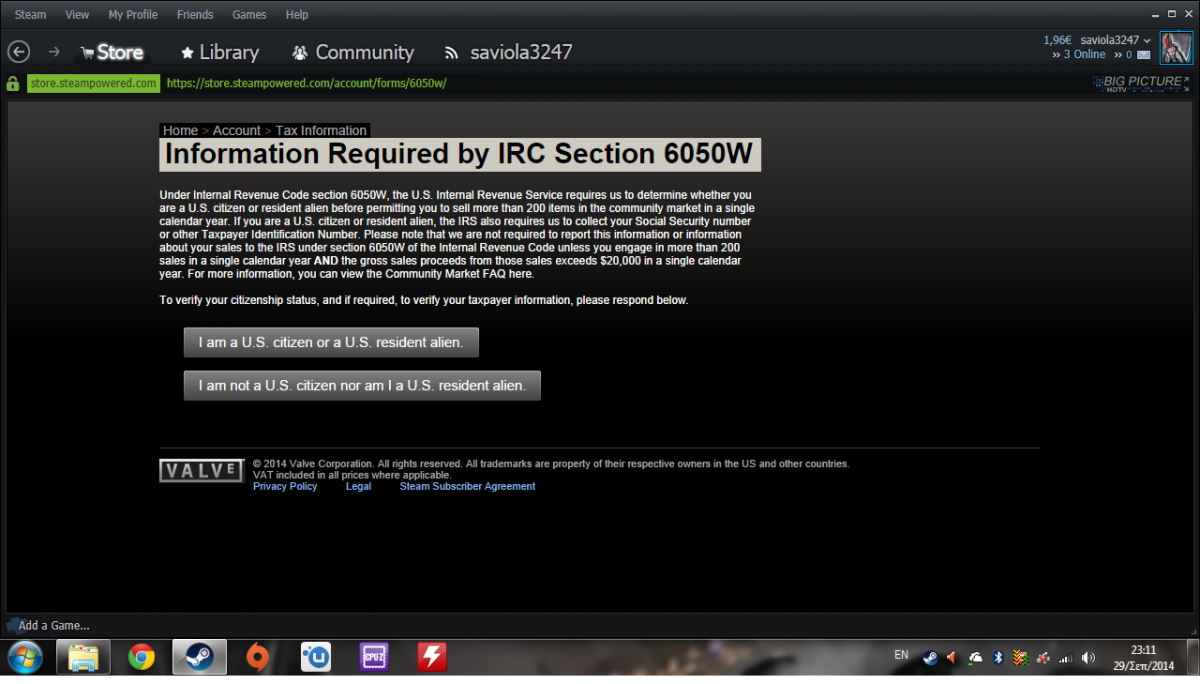This screenshot has height=684, width=1200.
Task: Open the View menu
Action: pyautogui.click(x=77, y=15)
